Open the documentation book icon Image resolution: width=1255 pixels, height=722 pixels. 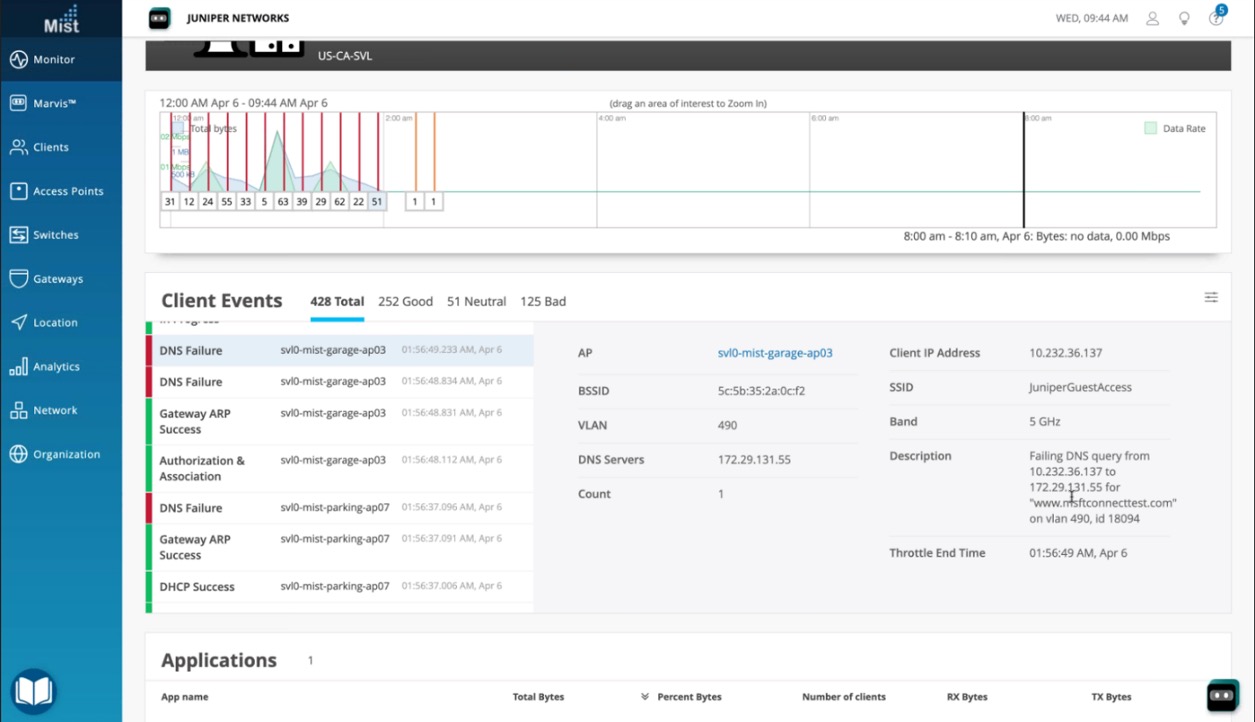(33, 691)
